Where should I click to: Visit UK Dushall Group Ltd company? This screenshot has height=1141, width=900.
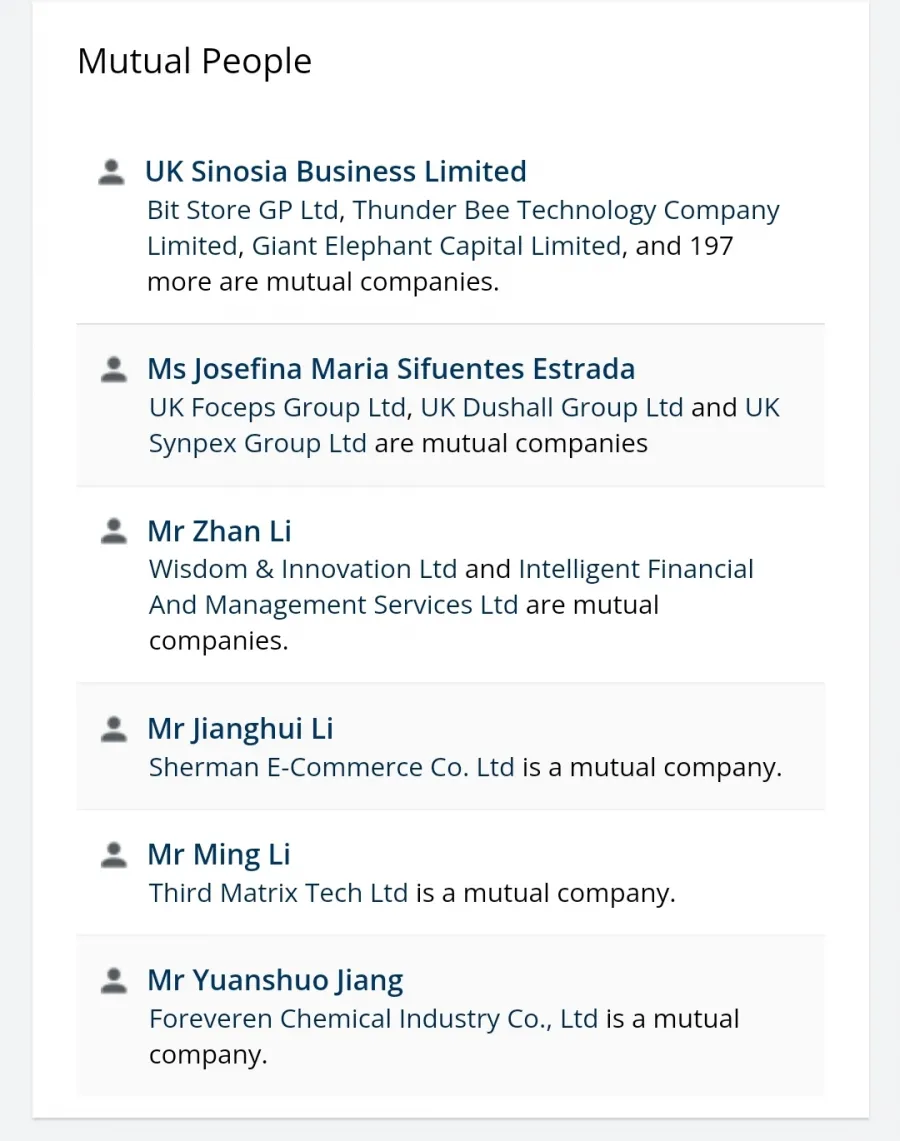tap(552, 408)
